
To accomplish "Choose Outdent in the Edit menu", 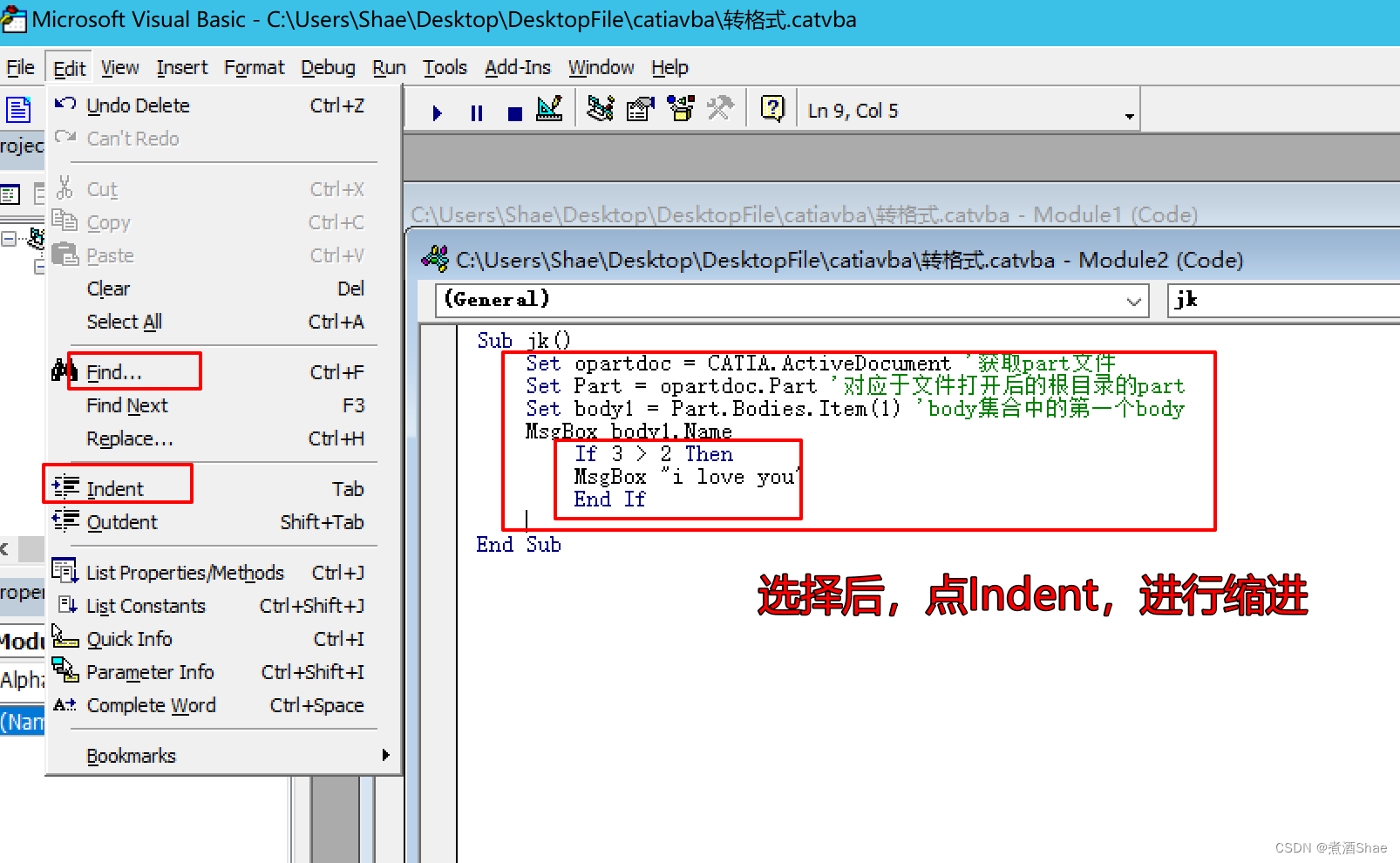I will [x=122, y=522].
